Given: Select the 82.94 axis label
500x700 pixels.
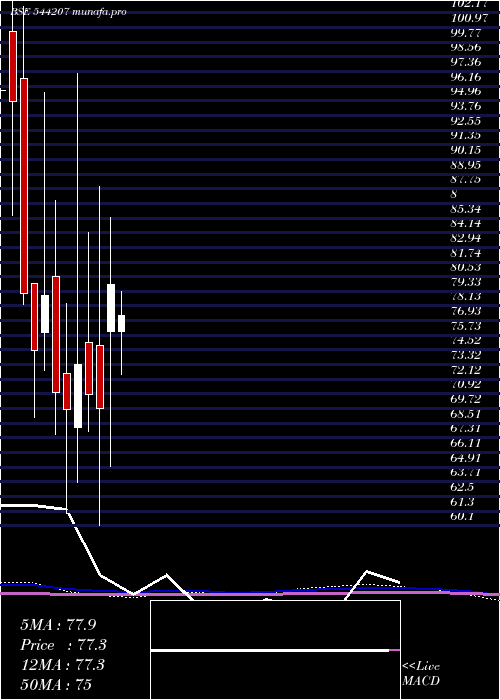Looking at the screenshot, I should point(466,238).
